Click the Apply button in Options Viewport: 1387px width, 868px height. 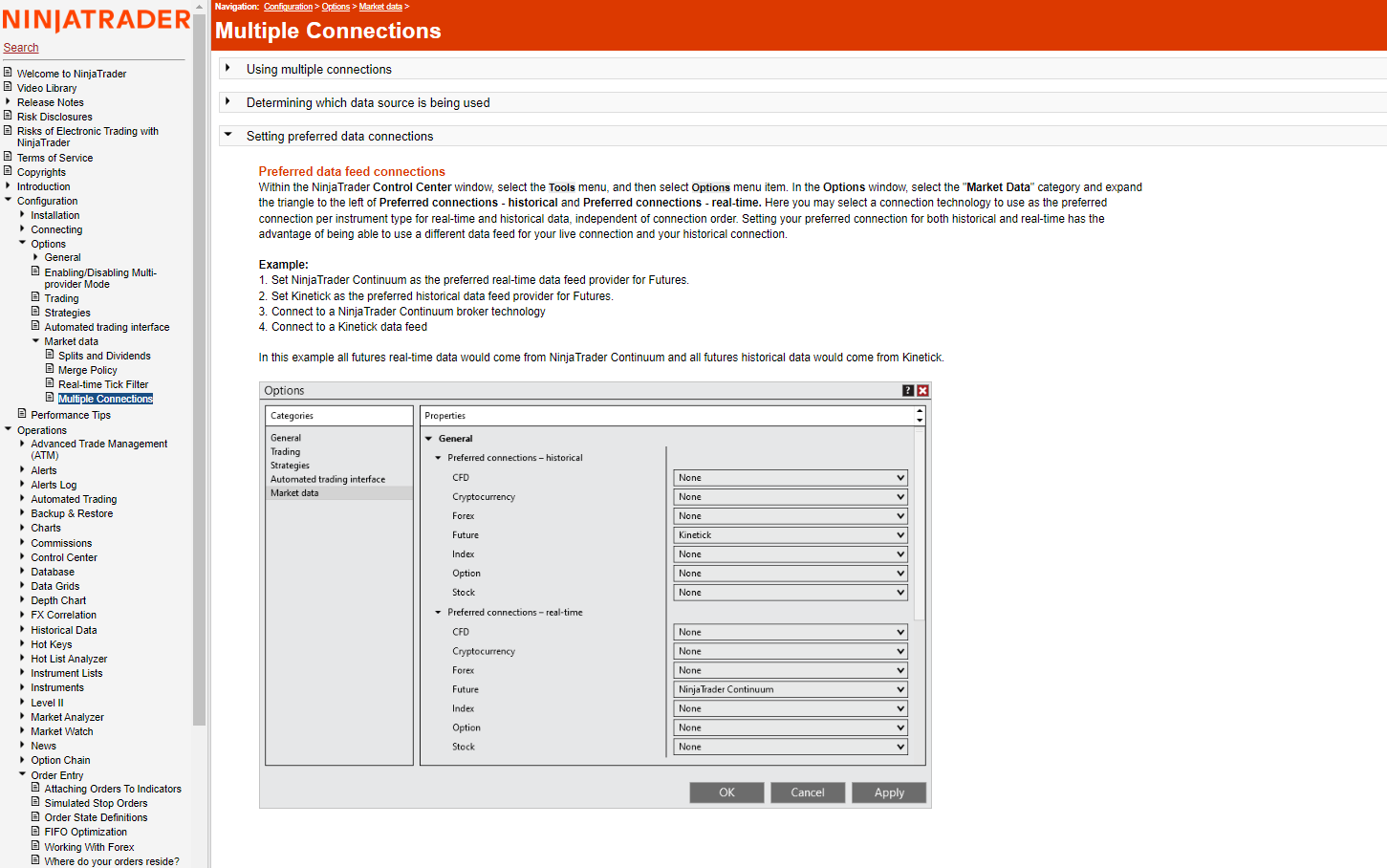pyautogui.click(x=889, y=792)
